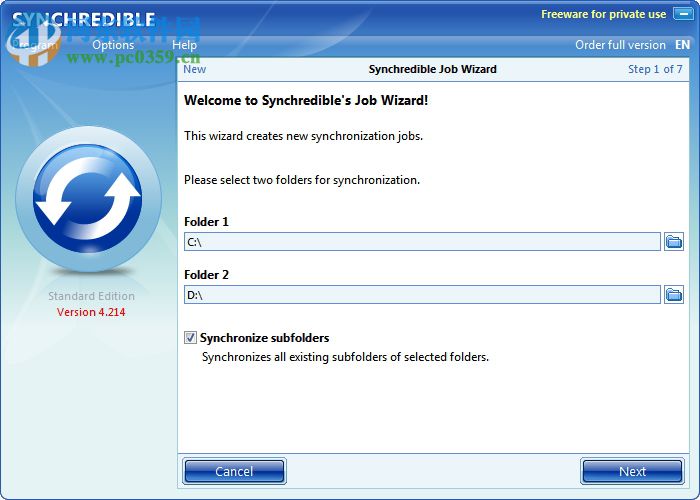Screen dimensions: 700x500
Task: Open the Options menu
Action: pyautogui.click(x=113, y=45)
